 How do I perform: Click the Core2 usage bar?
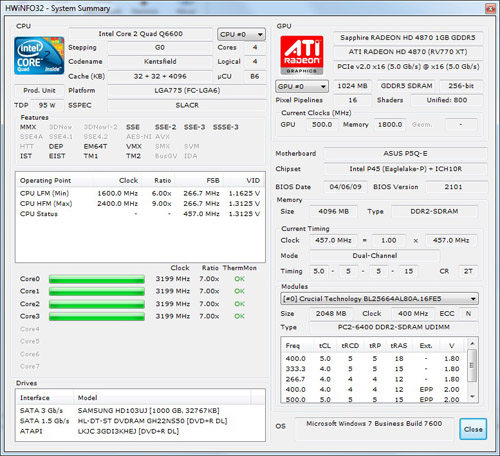[x=97, y=304]
